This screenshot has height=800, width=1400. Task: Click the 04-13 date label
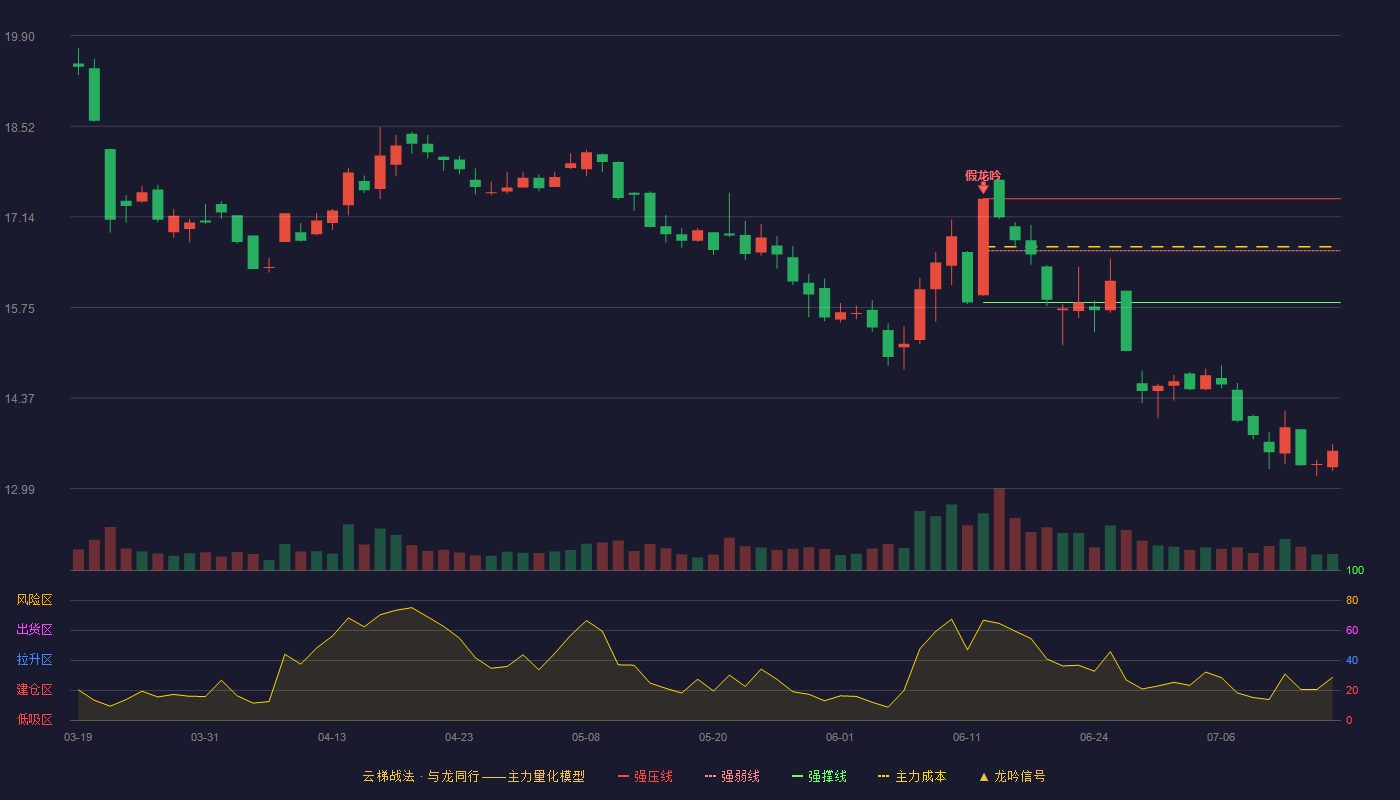[x=332, y=737]
